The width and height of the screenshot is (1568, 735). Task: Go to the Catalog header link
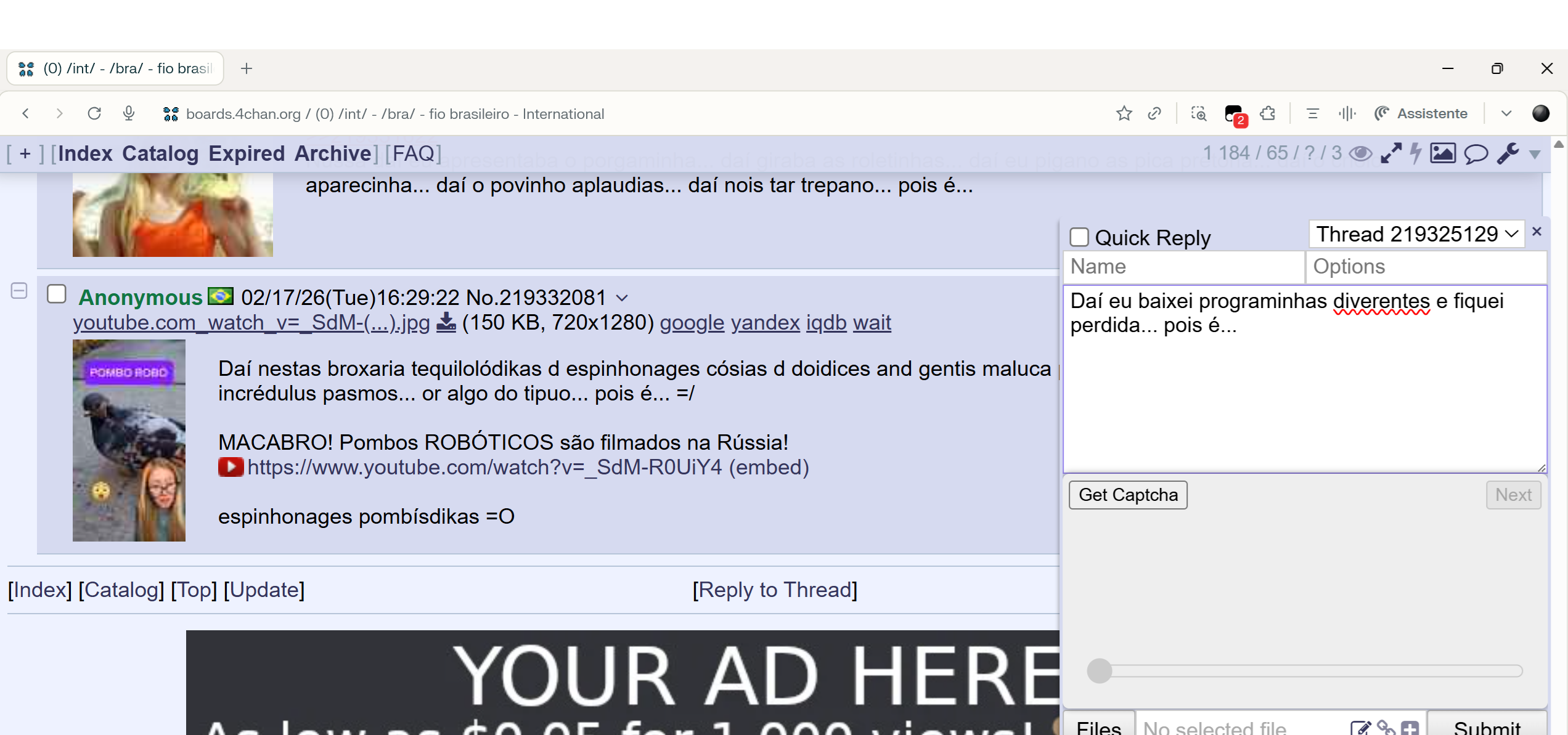160,153
